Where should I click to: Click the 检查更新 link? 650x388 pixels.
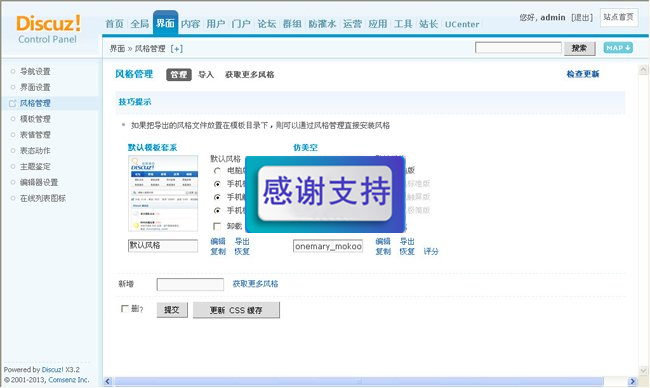click(583, 74)
